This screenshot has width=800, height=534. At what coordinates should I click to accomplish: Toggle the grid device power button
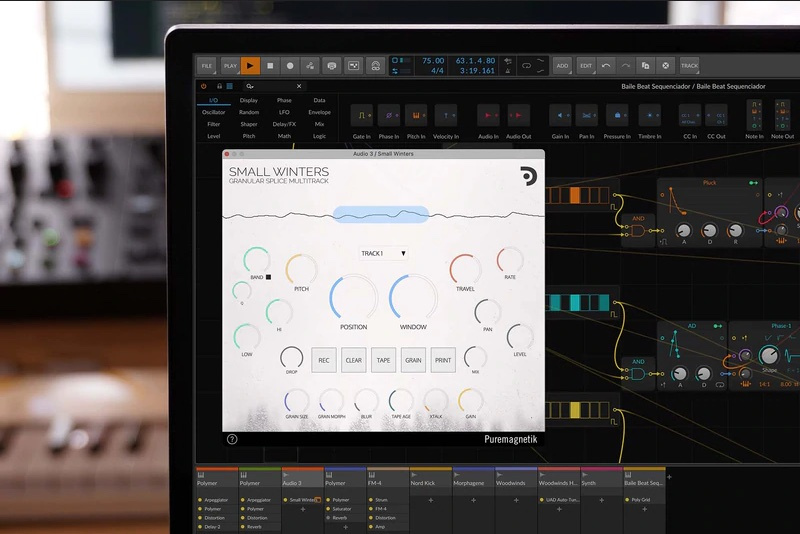[204, 86]
